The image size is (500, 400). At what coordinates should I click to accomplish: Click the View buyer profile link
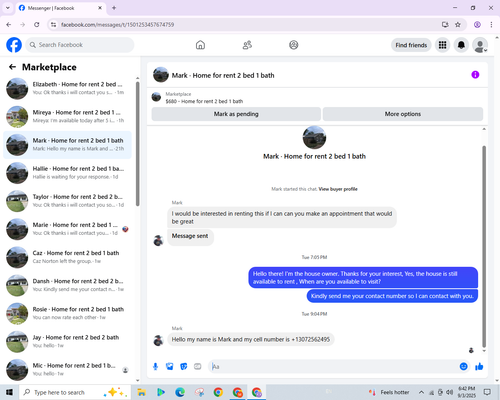coord(338,189)
